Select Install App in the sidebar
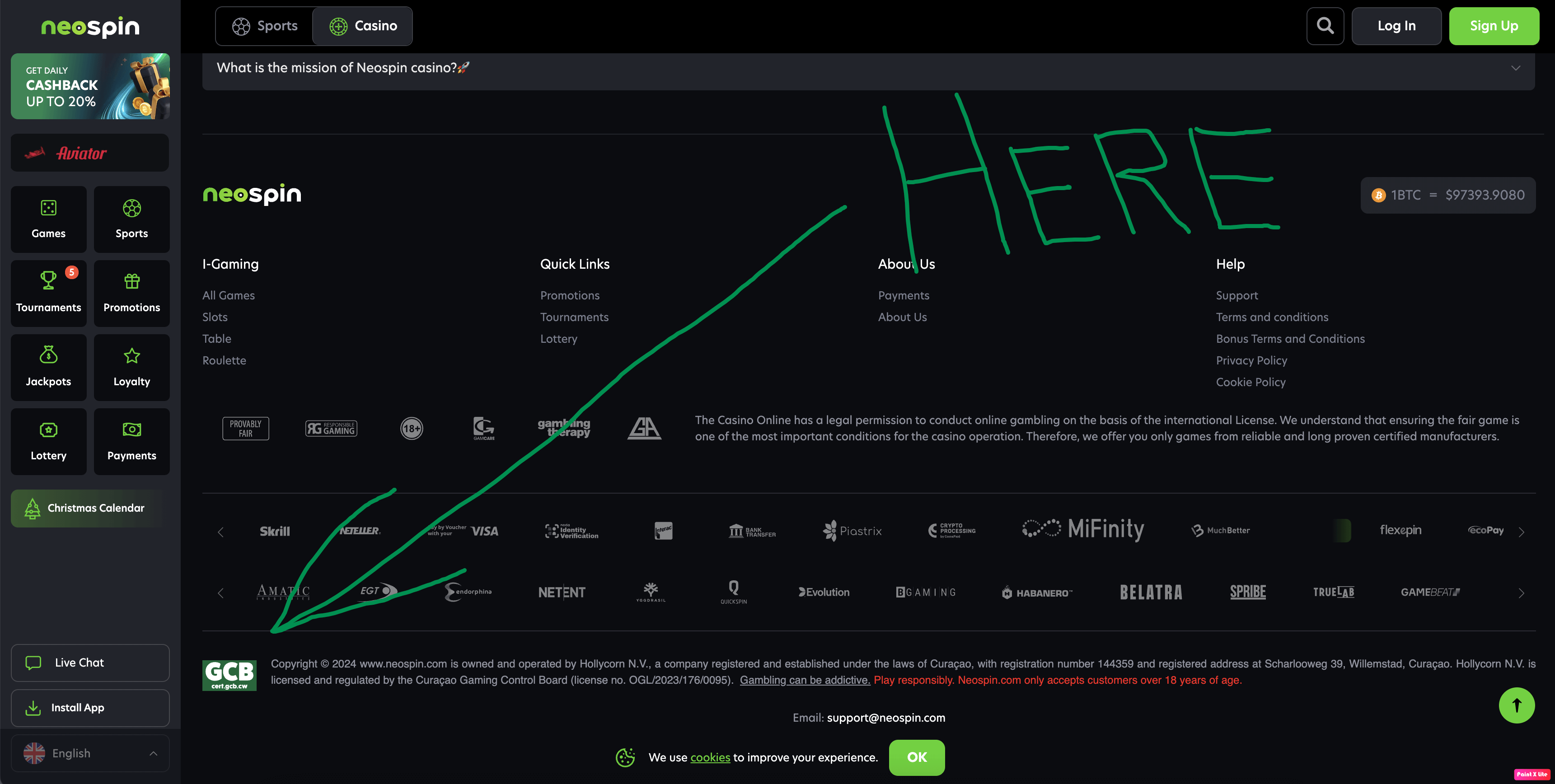Viewport: 1555px width, 784px height. [90, 708]
